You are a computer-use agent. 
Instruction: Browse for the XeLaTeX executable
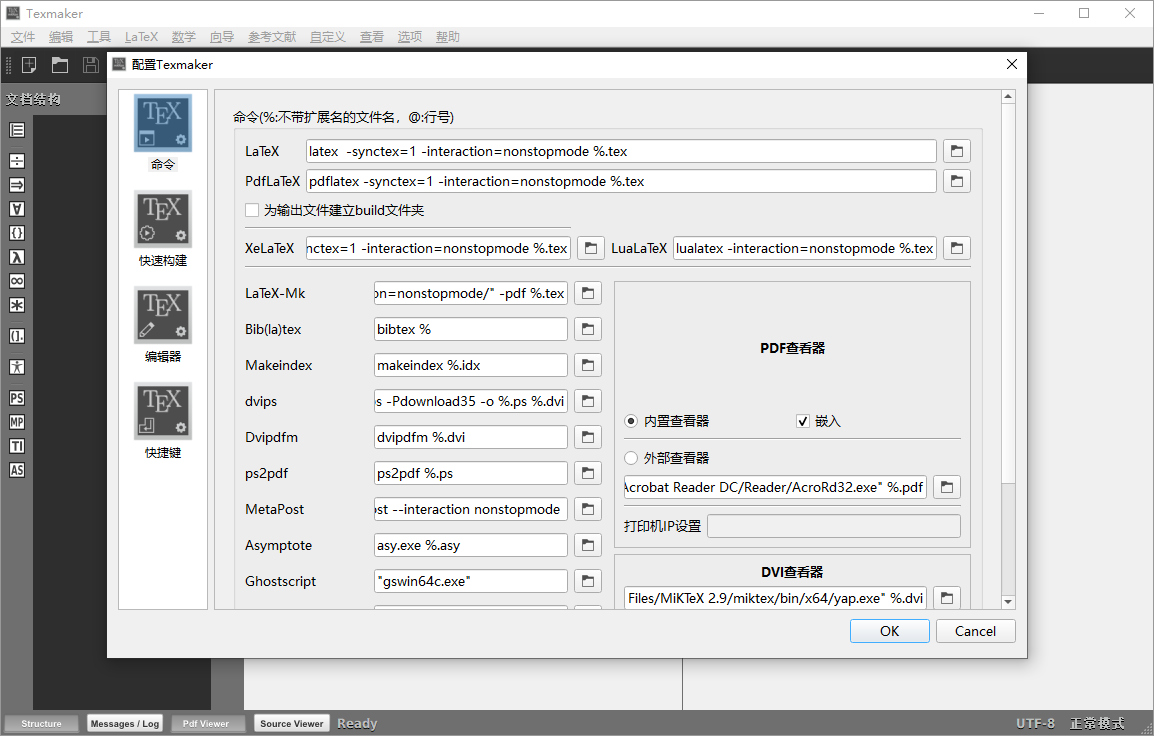[590, 248]
